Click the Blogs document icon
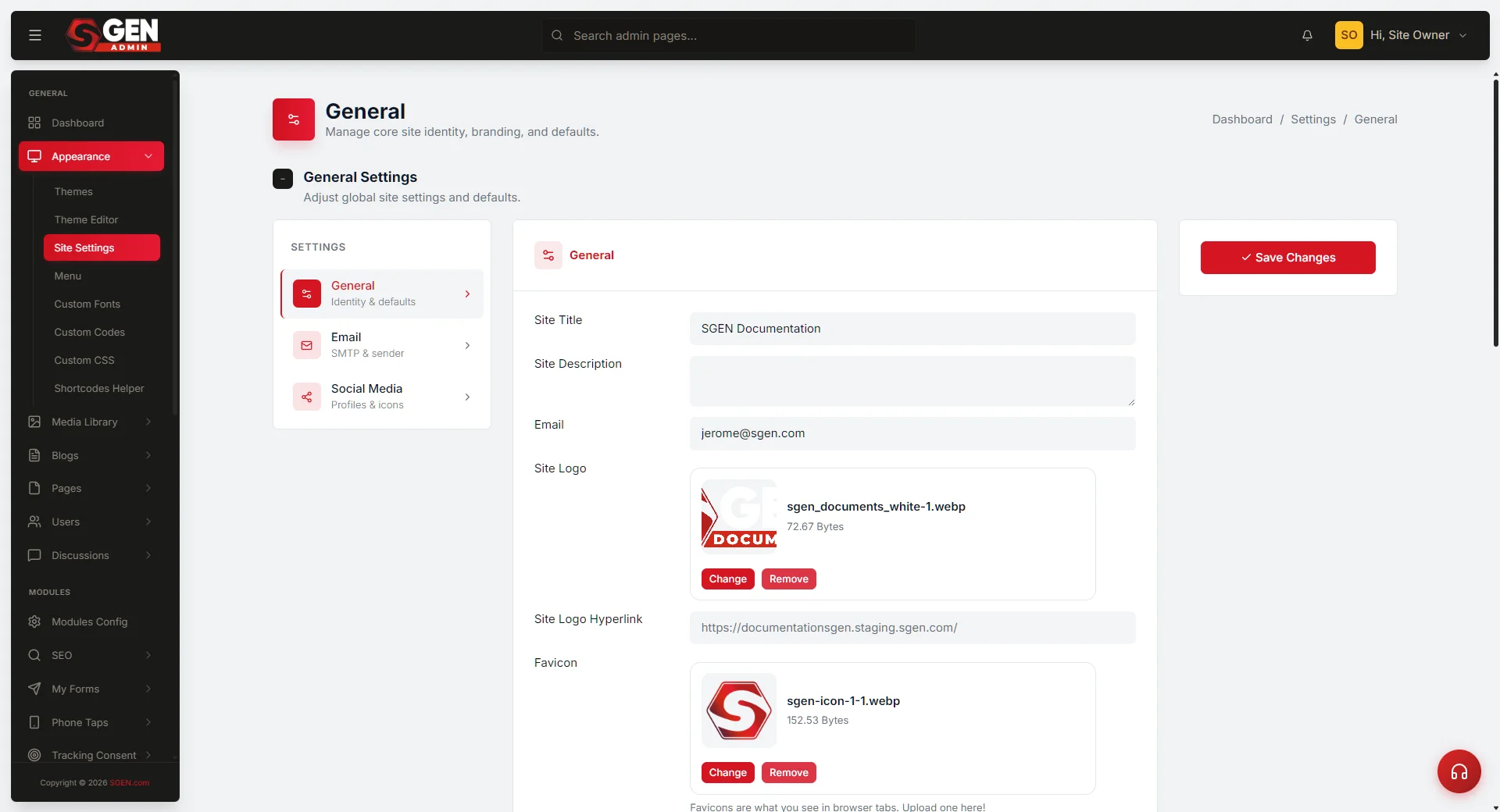 34,455
